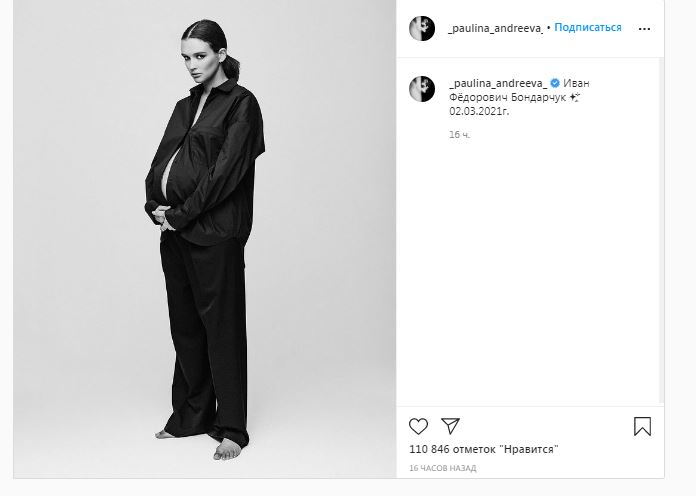Open the profile avatar in the post header
Screen dimensions: 696x496
click(x=422, y=28)
